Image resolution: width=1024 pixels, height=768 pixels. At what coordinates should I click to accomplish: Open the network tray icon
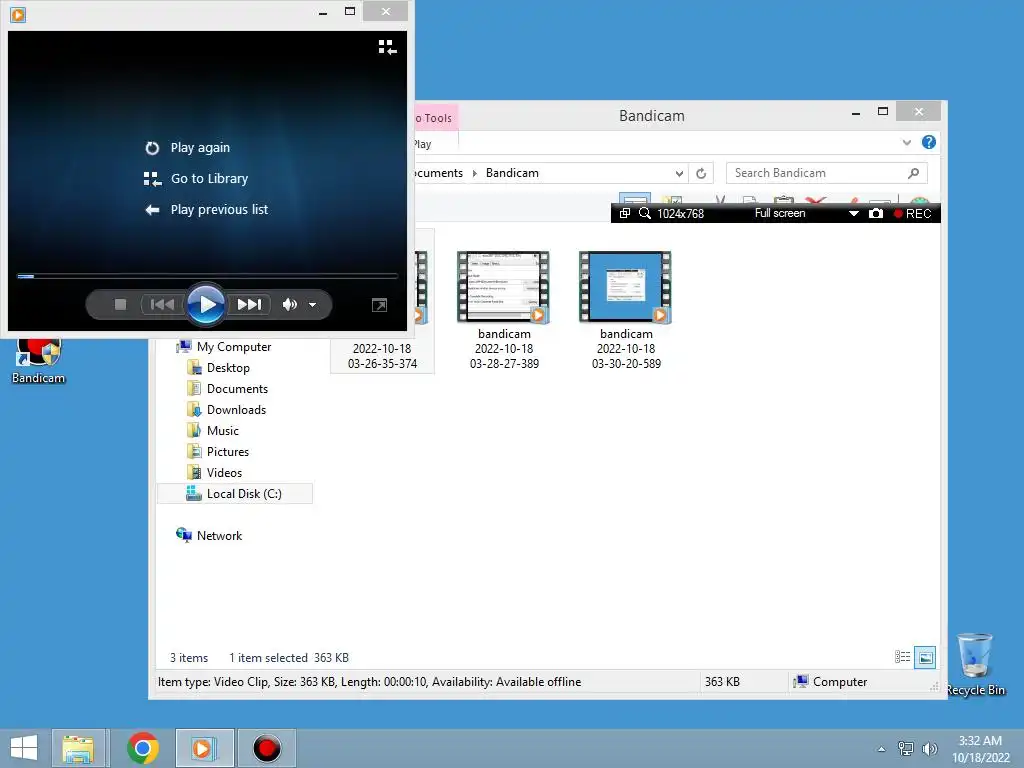906,748
